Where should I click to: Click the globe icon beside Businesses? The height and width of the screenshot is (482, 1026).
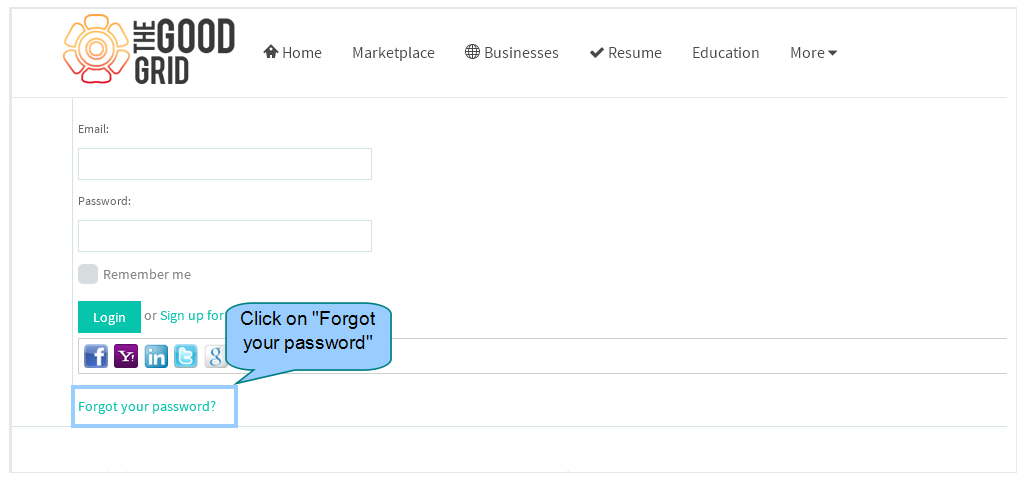tap(472, 52)
